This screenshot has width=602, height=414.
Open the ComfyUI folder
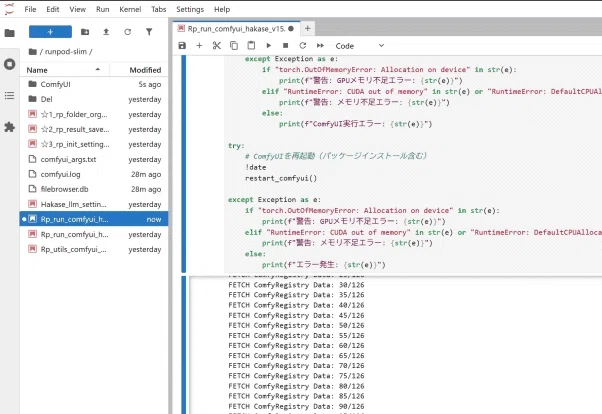[x=94, y=84]
